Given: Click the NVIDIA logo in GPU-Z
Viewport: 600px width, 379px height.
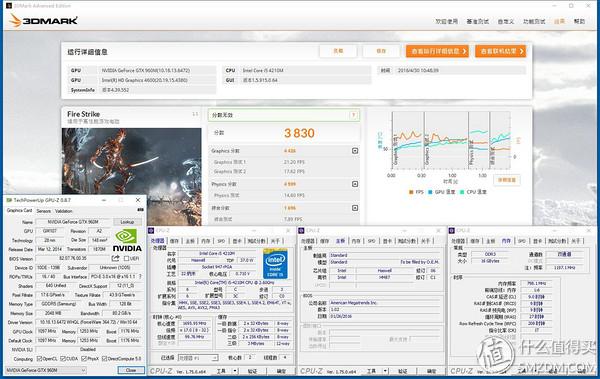Looking at the screenshot, I should 127,240.
